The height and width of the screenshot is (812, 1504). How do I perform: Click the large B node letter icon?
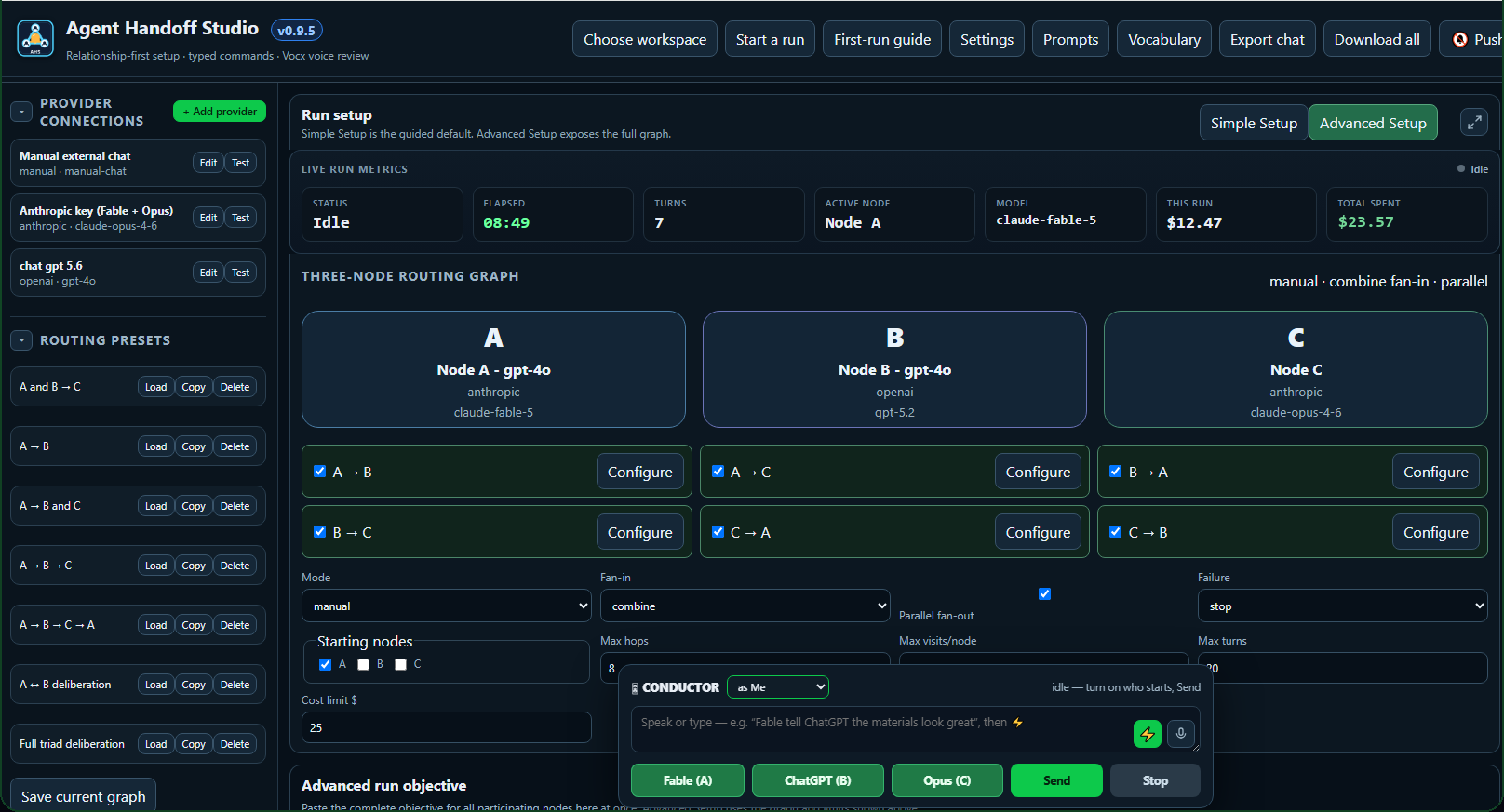pos(894,338)
